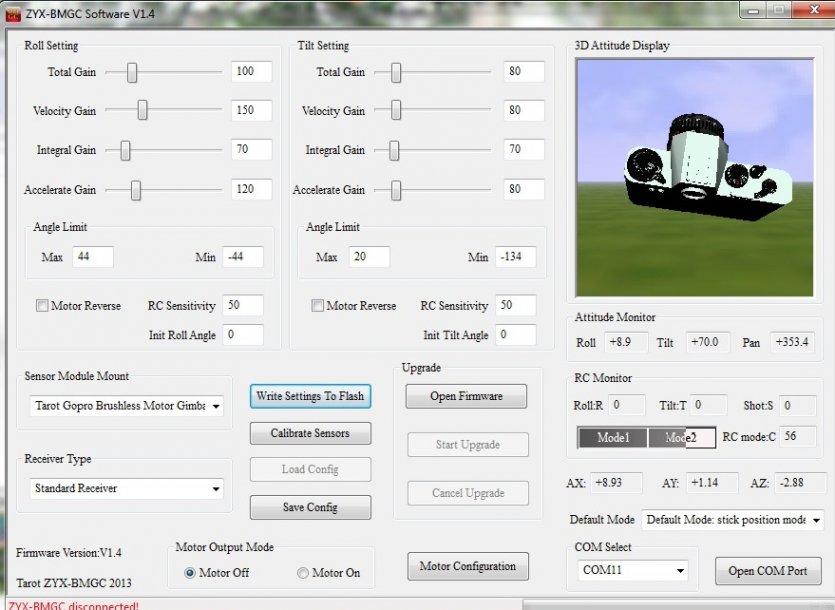Enable Motor Reverse under Tilt Setting
The width and height of the screenshot is (835, 610).
317,306
